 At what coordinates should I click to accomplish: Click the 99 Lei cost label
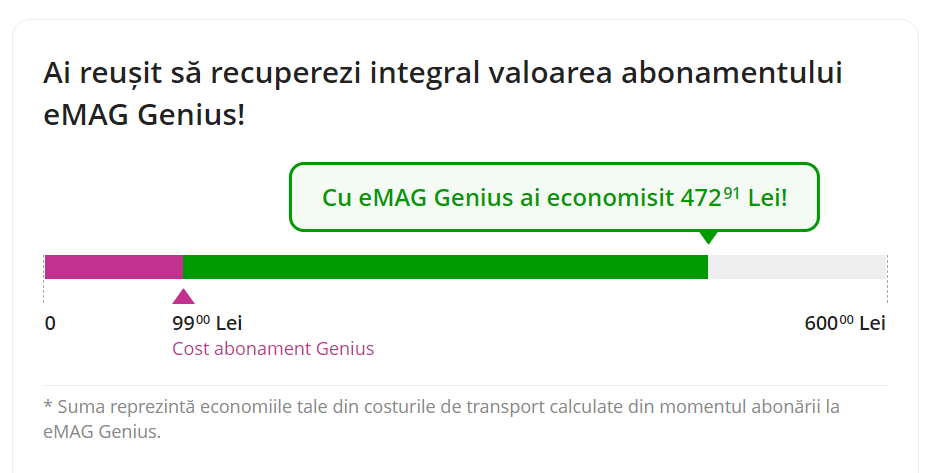pos(207,323)
